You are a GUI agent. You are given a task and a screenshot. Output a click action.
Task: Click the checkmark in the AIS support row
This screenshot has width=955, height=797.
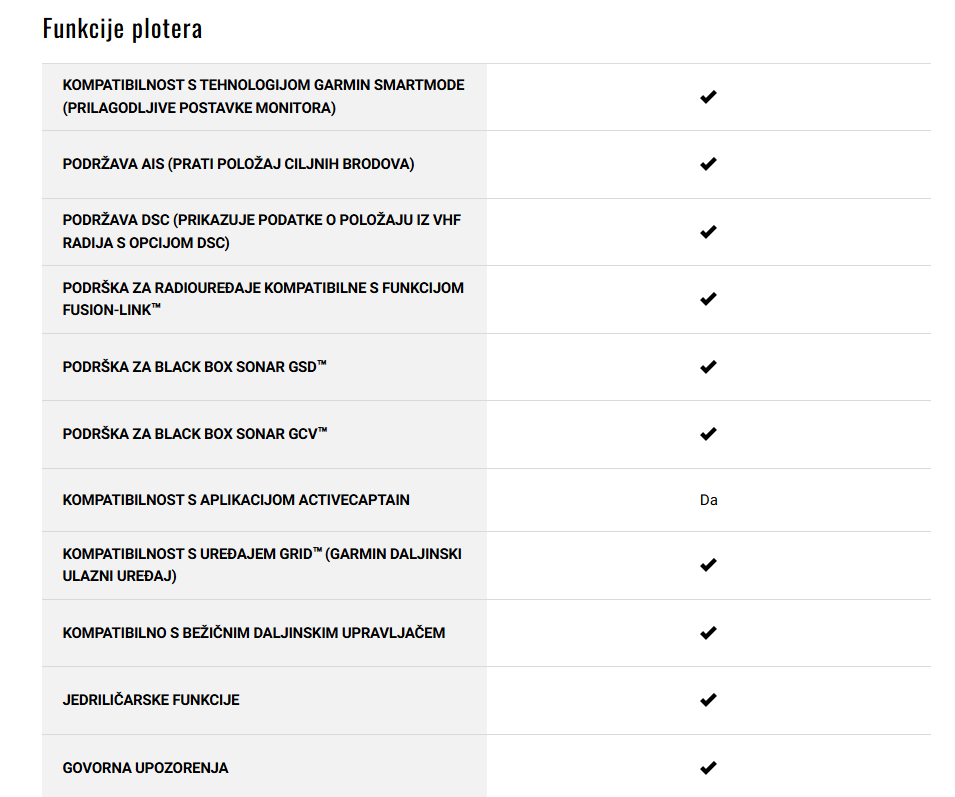coord(708,164)
